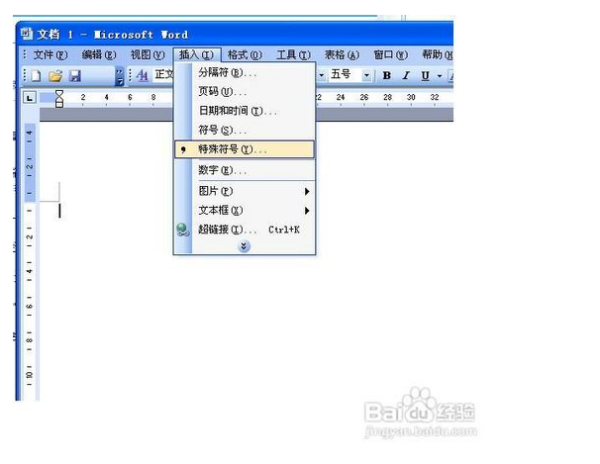Image resolution: width=600 pixels, height=464 pixels.
Task: Open the 窗口 (Window) menu
Action: (x=391, y=55)
